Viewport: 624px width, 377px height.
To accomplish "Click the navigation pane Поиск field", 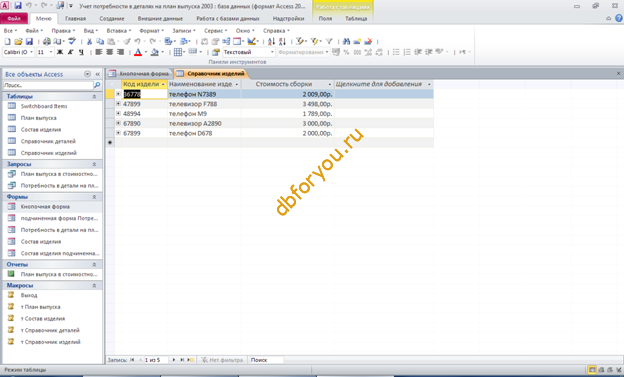I will coord(48,85).
